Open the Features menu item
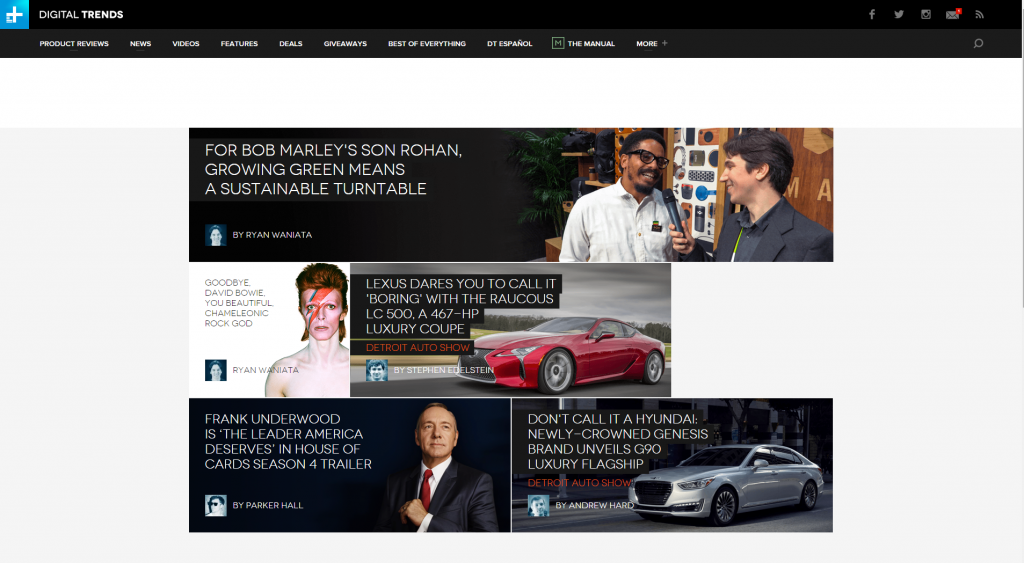The image size is (1024, 563). [x=239, y=44]
